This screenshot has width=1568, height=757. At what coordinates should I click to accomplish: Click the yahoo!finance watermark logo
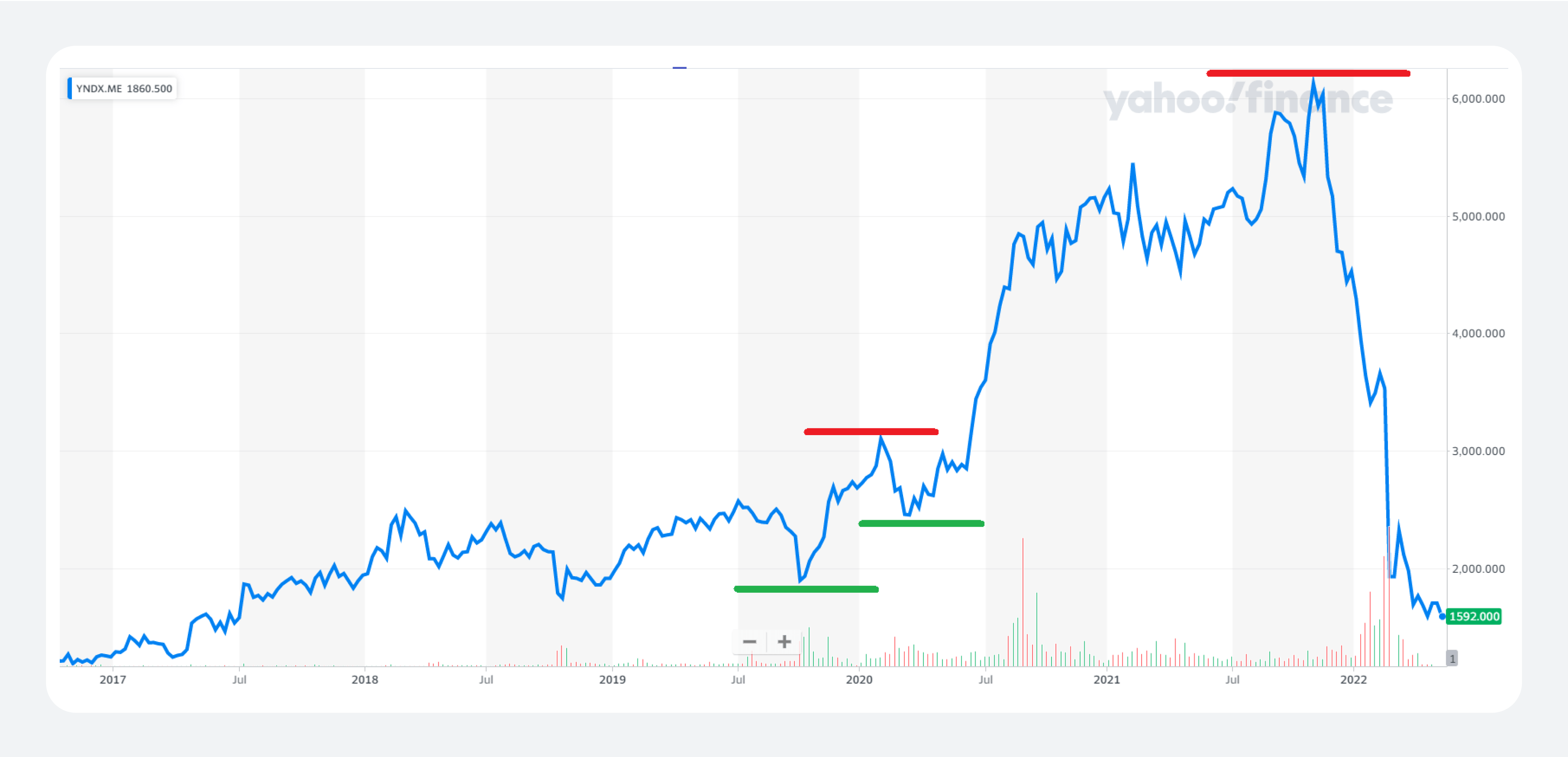pos(1247,99)
